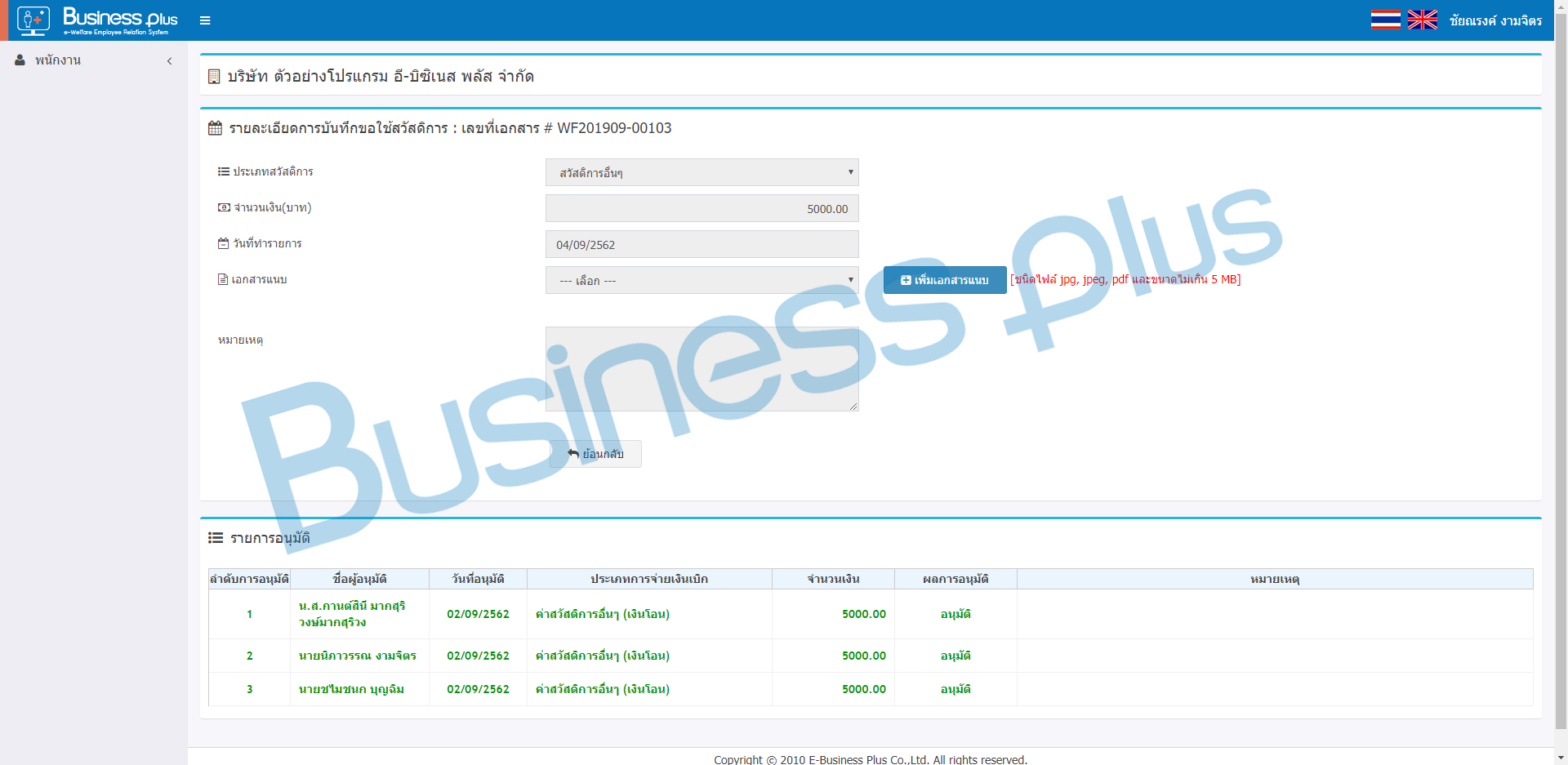Click the date field 04/09/2562
The height and width of the screenshot is (765, 1568).
(702, 244)
